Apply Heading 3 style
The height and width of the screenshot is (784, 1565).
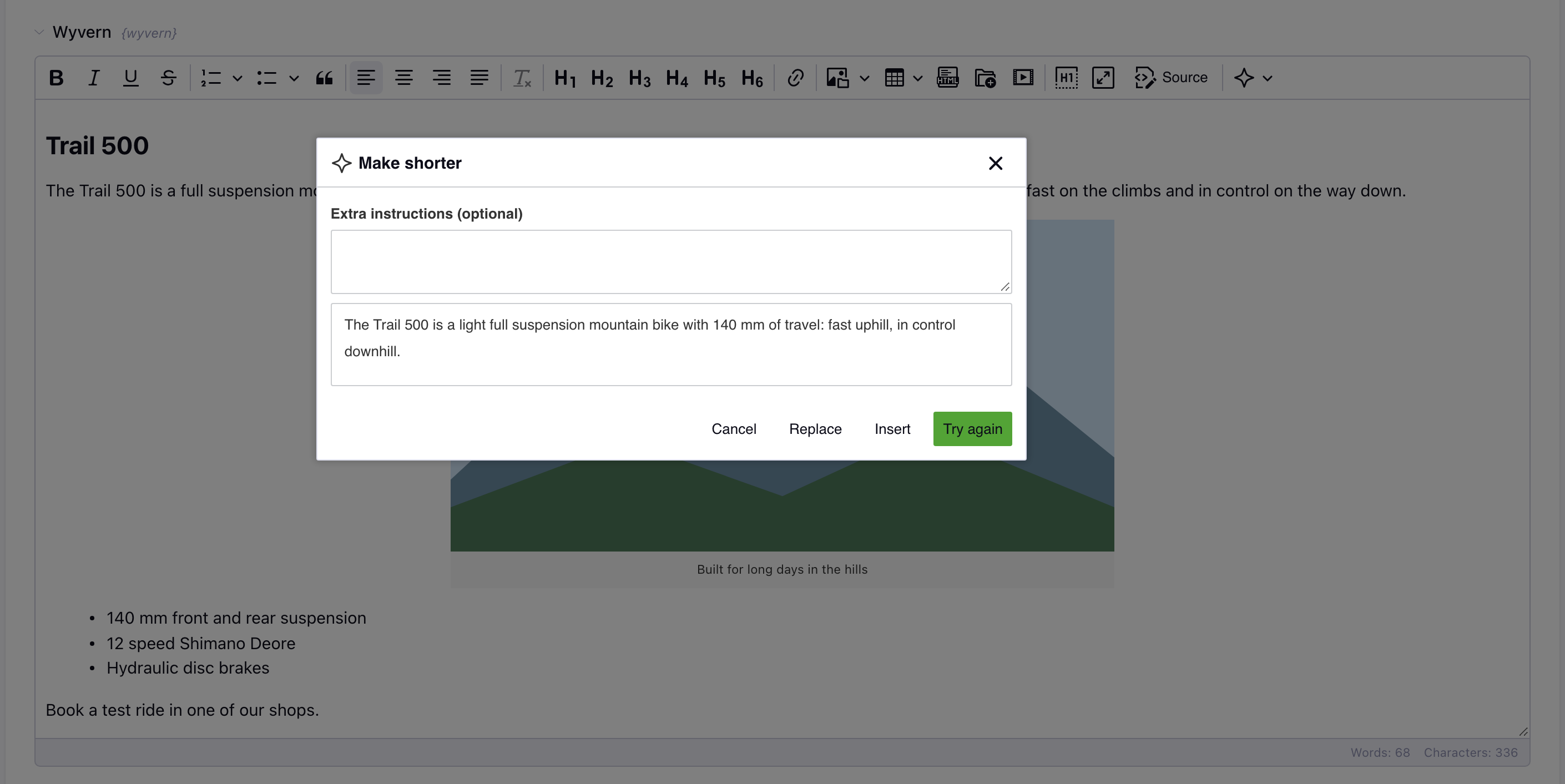pos(640,78)
